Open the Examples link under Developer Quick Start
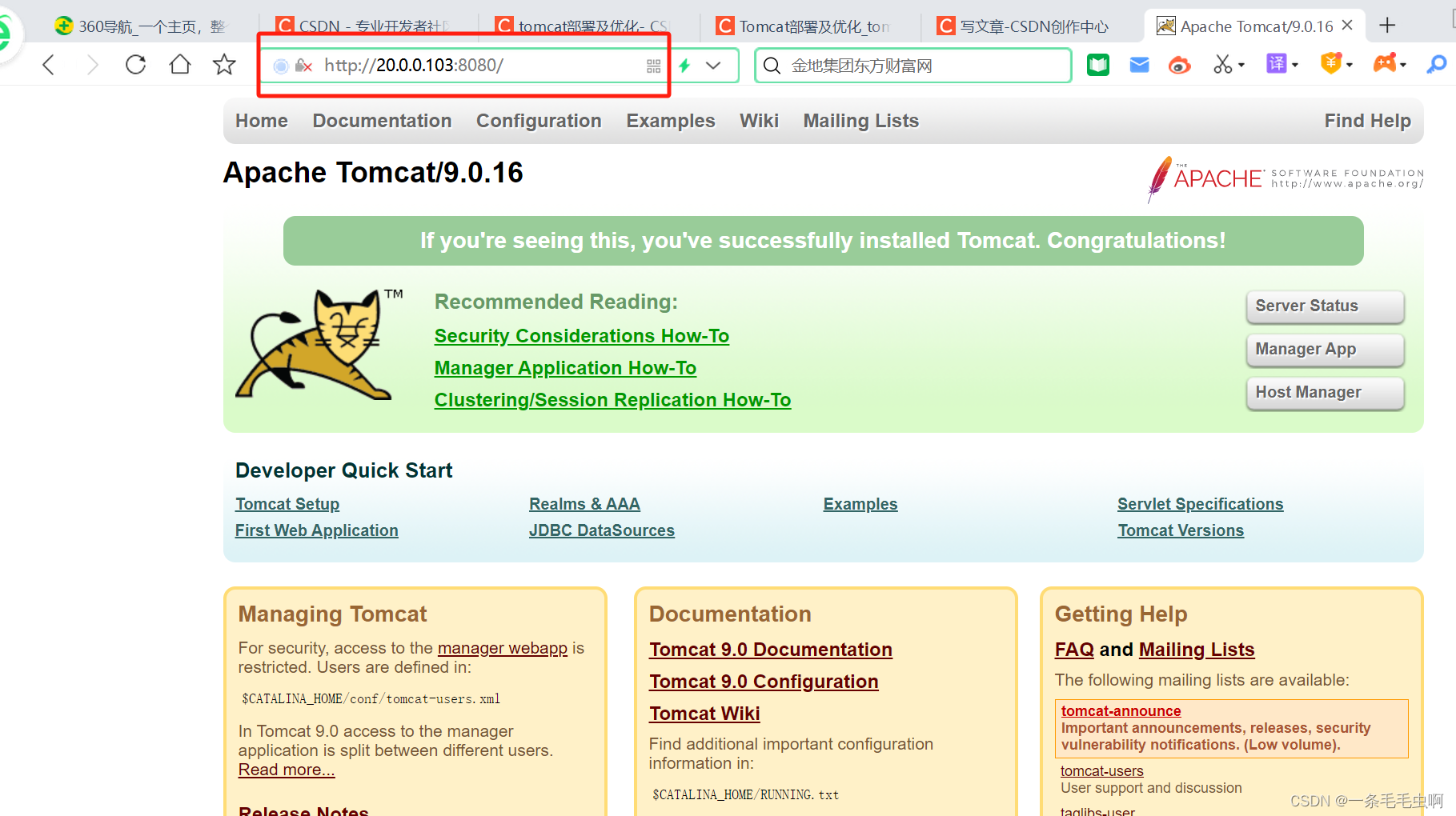The width and height of the screenshot is (1456, 816). click(860, 504)
